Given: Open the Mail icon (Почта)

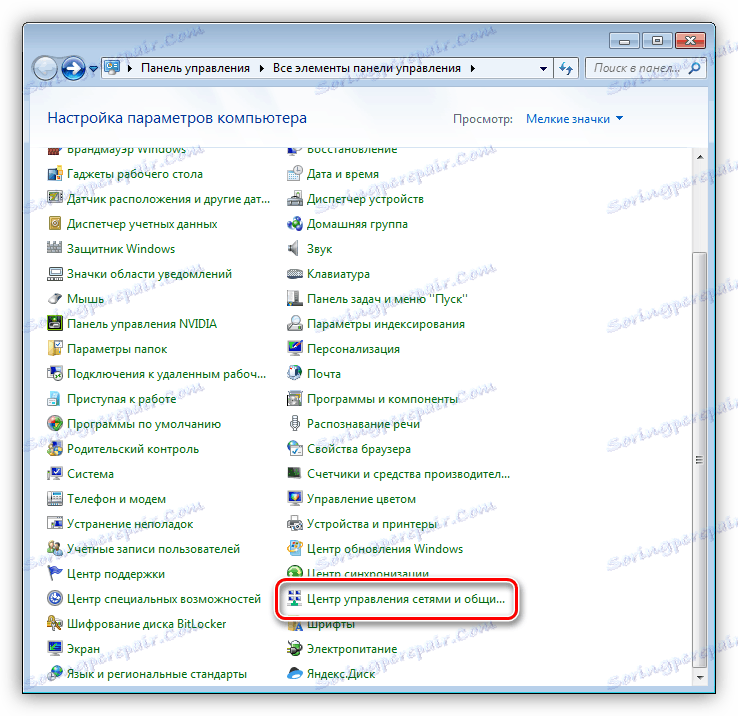Looking at the screenshot, I should pos(295,373).
